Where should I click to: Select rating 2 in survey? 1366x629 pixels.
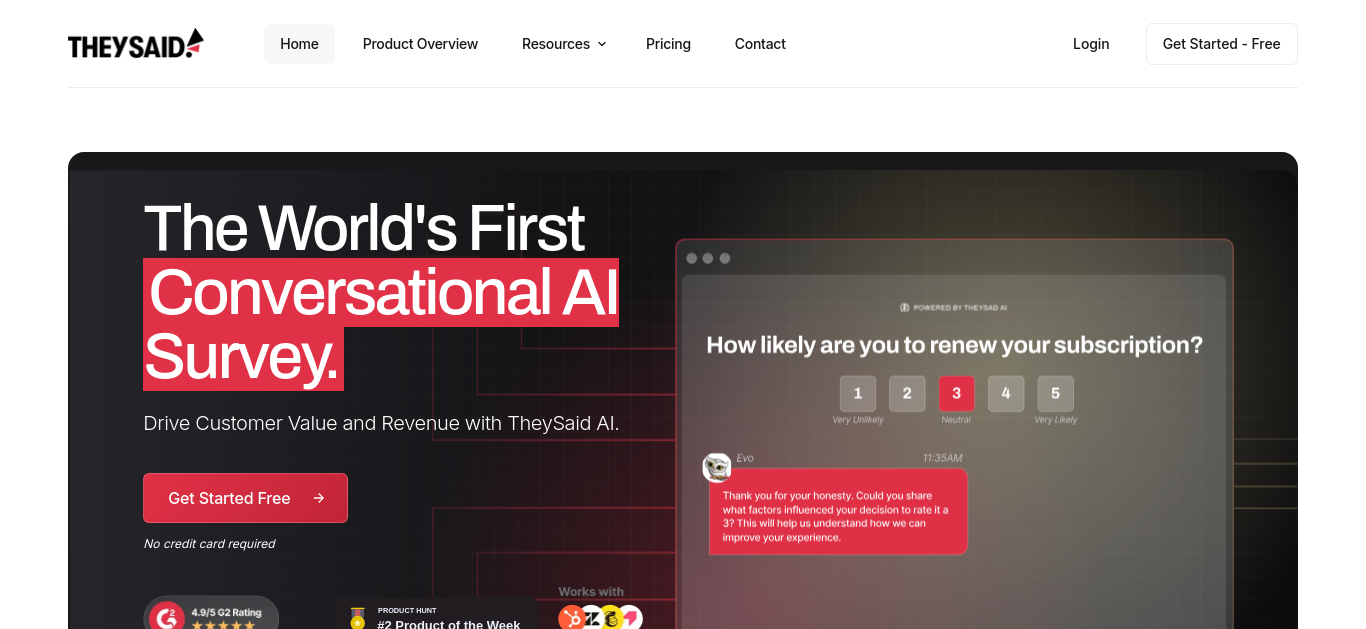pos(907,393)
